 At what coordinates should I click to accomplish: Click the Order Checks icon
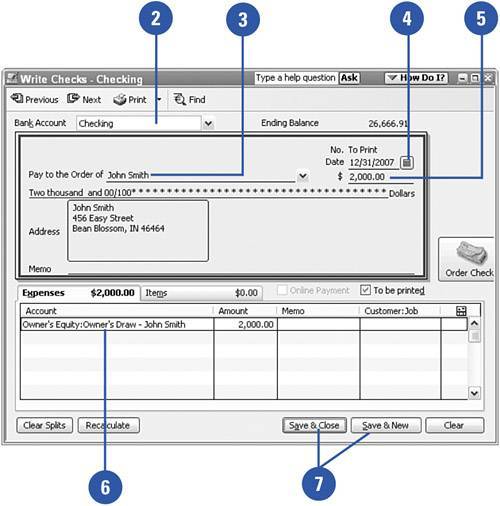(x=472, y=252)
